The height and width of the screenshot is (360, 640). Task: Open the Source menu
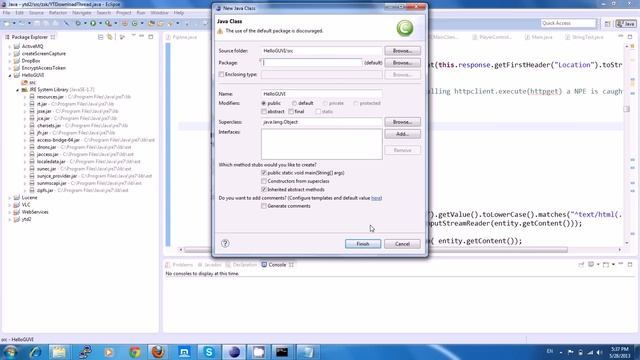coord(36,13)
